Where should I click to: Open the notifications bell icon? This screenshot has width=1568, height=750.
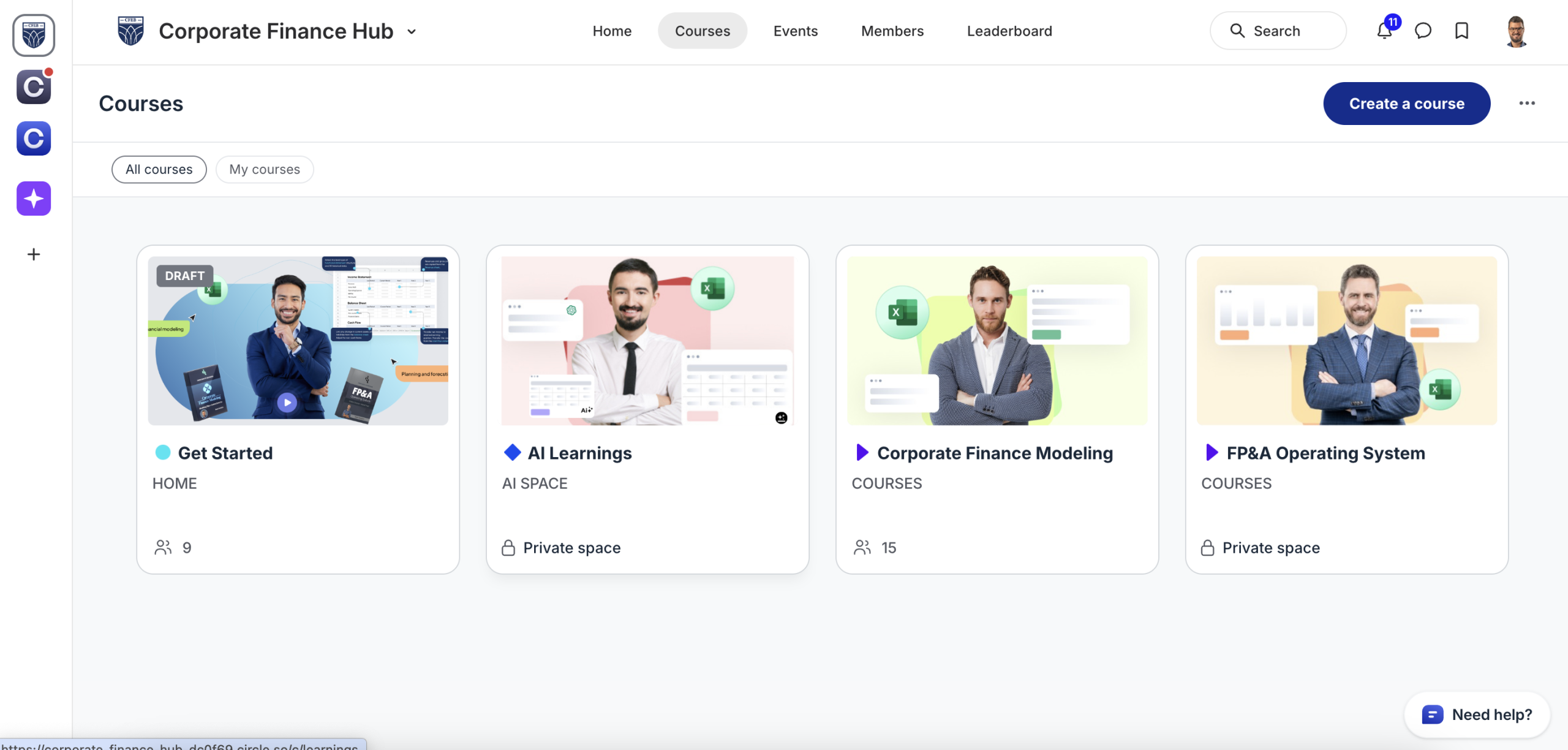(1384, 31)
